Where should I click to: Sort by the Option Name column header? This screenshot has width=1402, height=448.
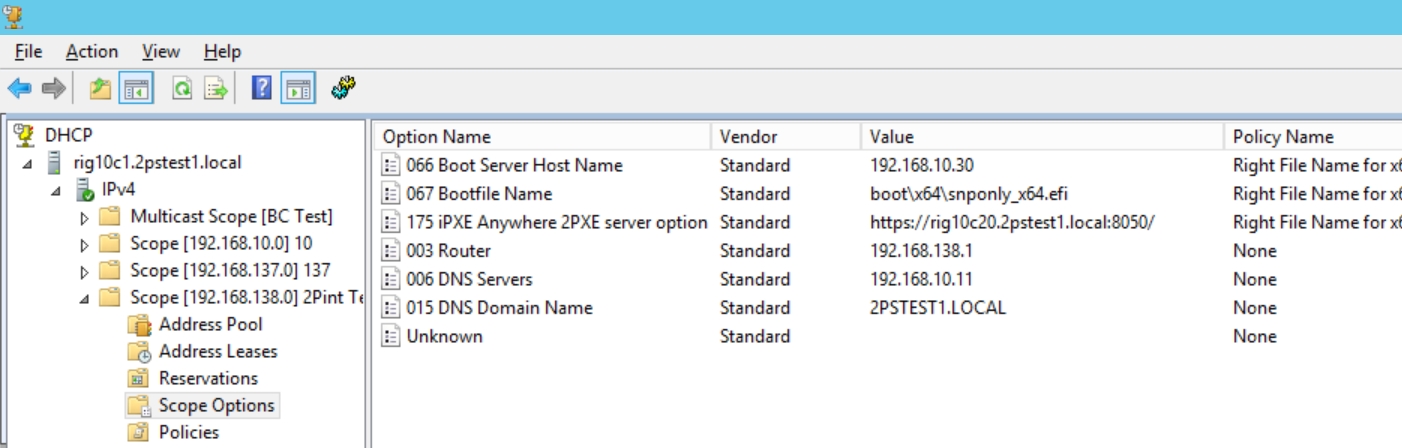click(437, 137)
